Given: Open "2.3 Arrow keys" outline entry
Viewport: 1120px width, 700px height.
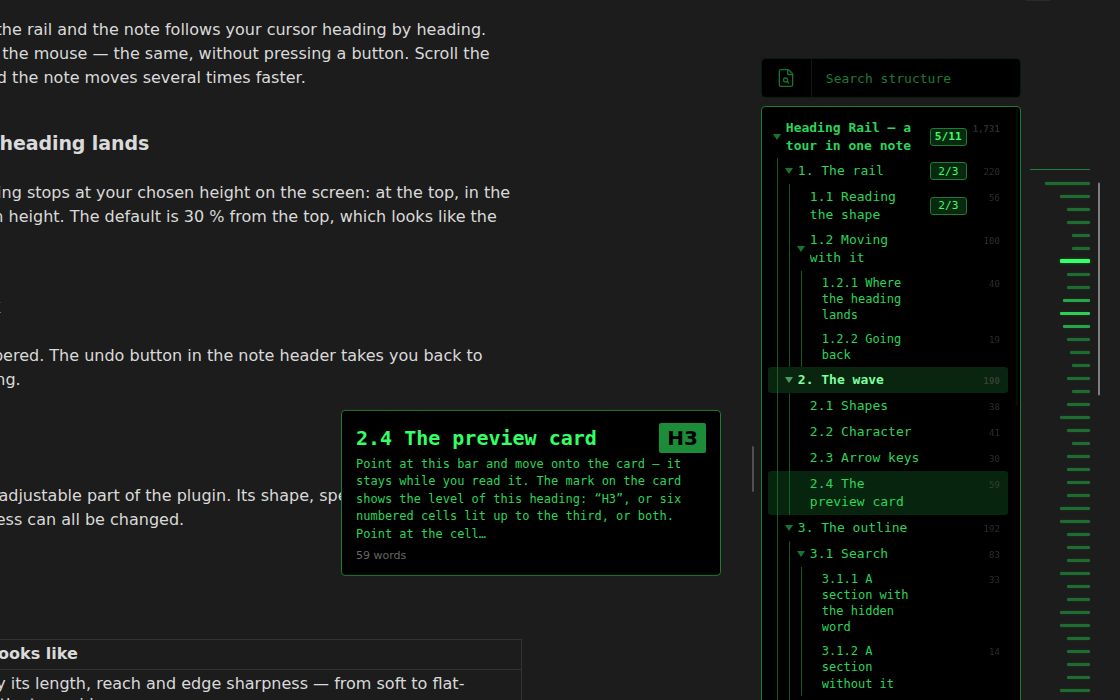Looking at the screenshot, I should pyautogui.click(x=864, y=458).
